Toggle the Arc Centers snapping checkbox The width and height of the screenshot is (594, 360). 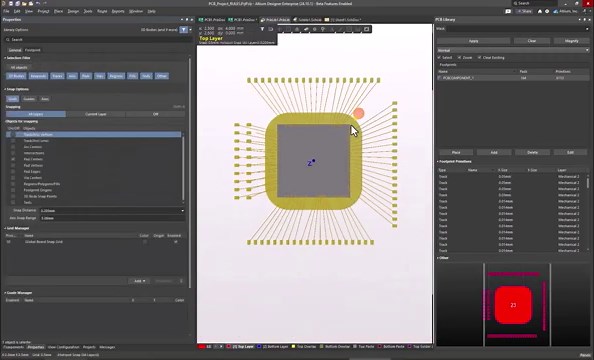[x=13, y=147]
